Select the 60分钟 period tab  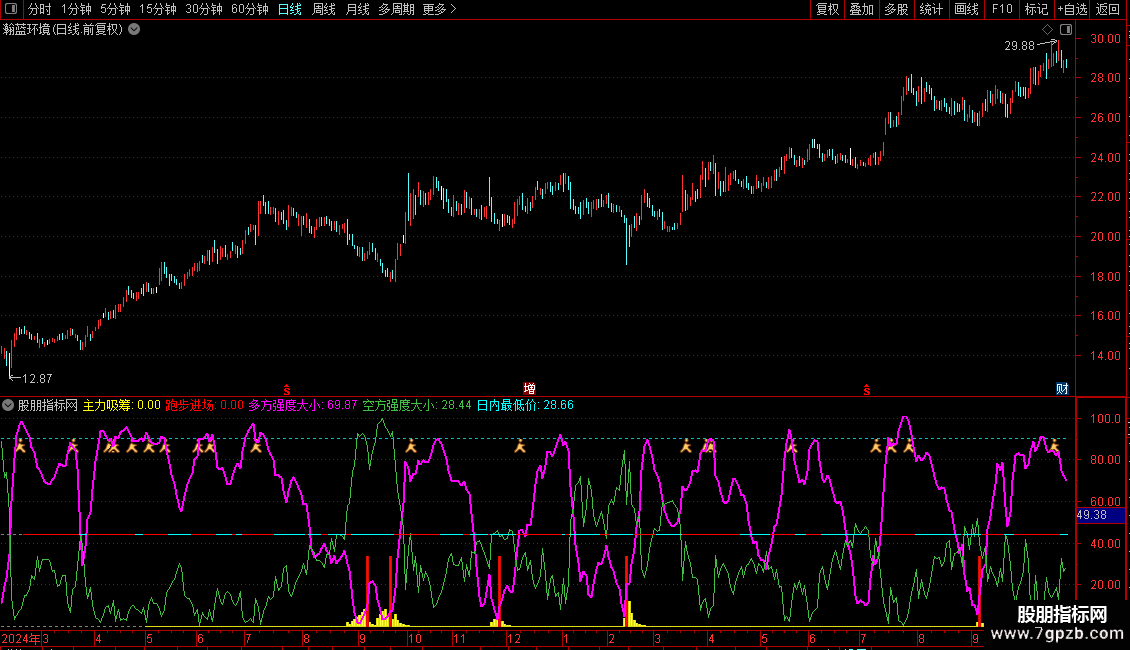coord(249,10)
